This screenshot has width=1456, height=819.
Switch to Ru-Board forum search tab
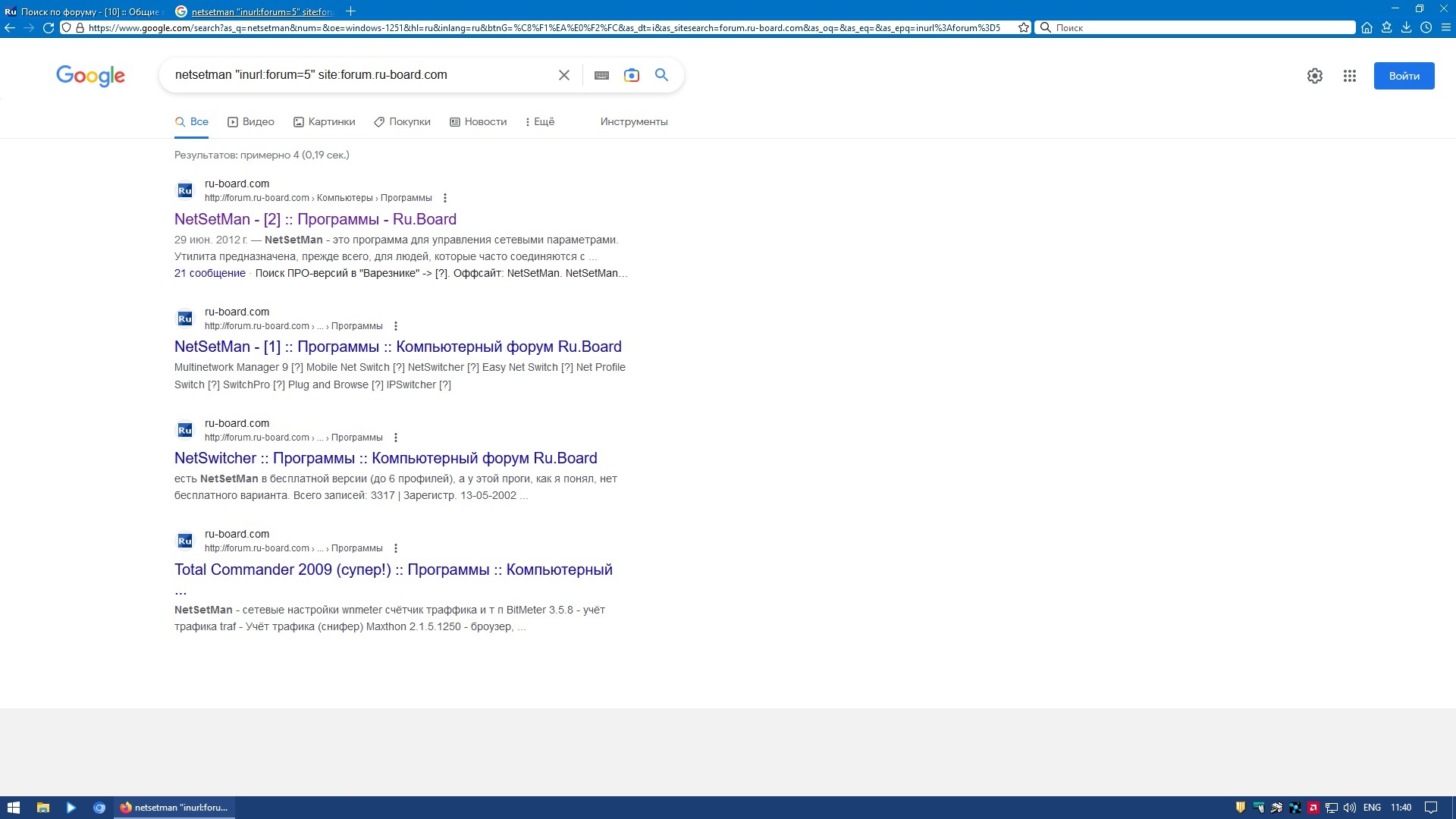83,11
